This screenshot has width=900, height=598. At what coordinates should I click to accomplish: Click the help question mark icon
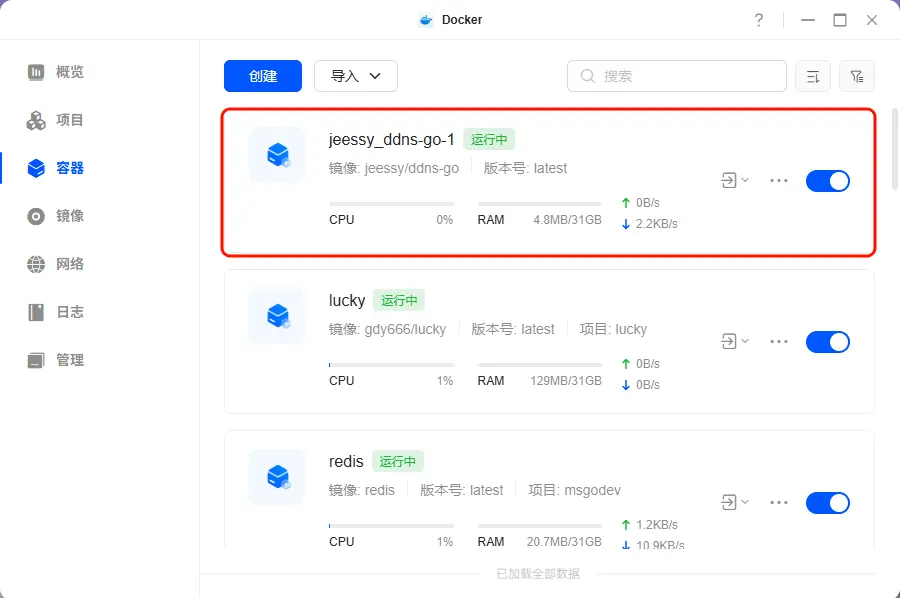[x=759, y=20]
